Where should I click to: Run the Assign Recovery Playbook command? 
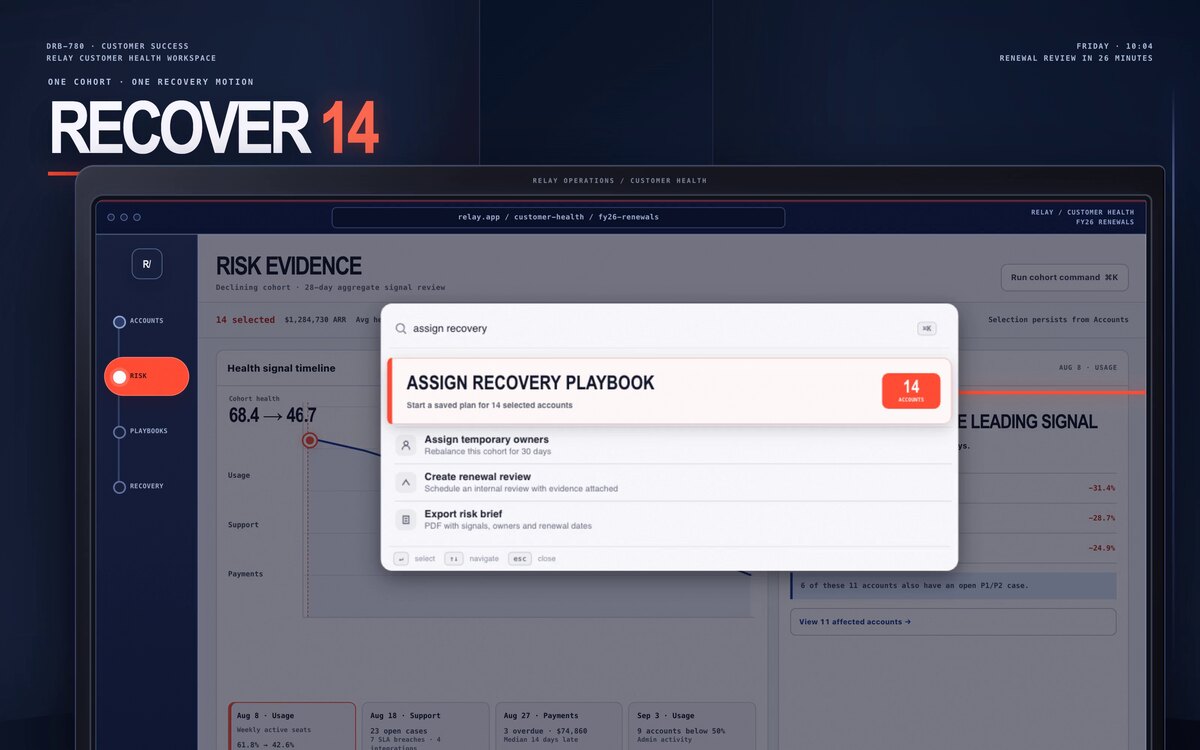pos(670,391)
